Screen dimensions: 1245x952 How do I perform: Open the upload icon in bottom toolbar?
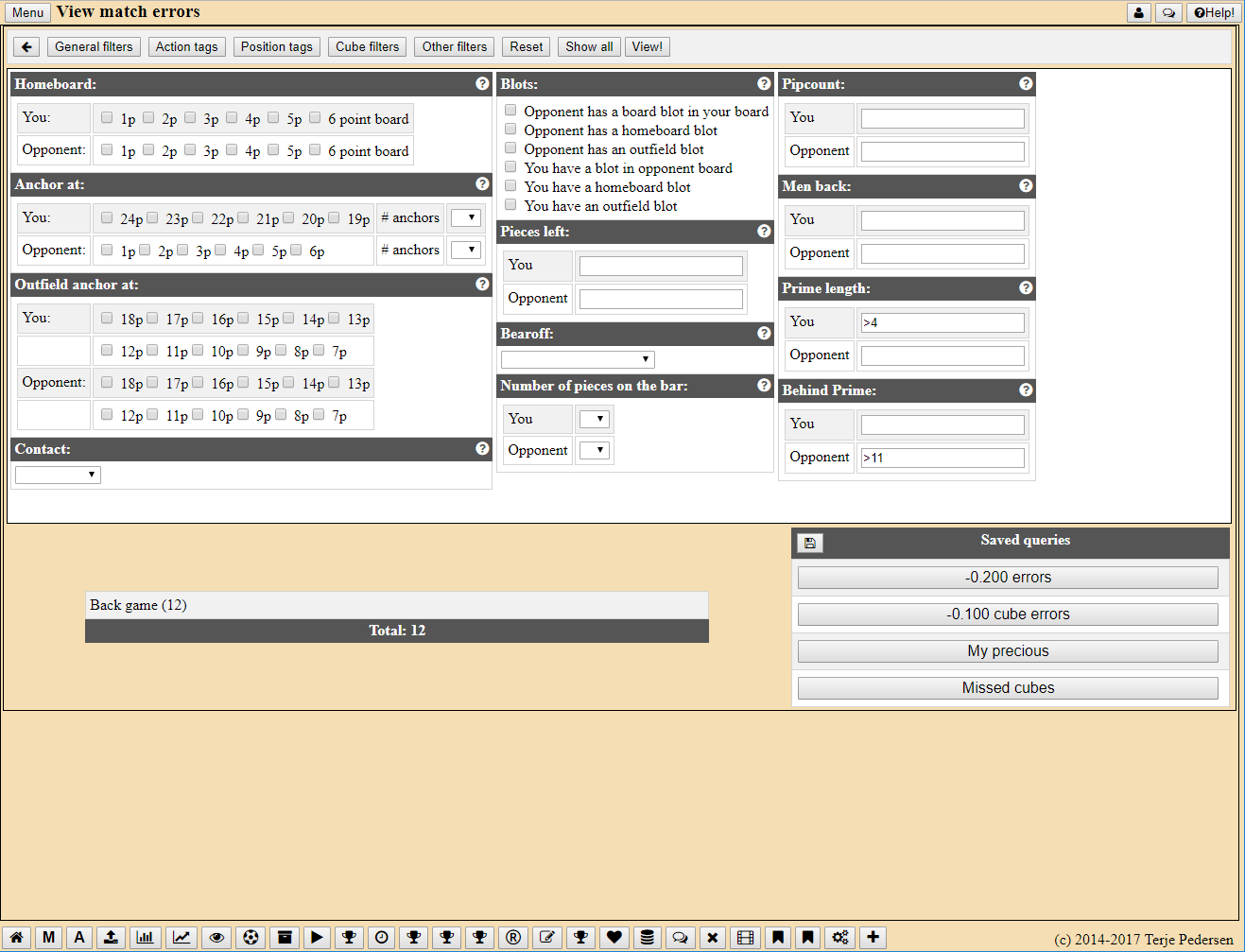tap(111, 937)
